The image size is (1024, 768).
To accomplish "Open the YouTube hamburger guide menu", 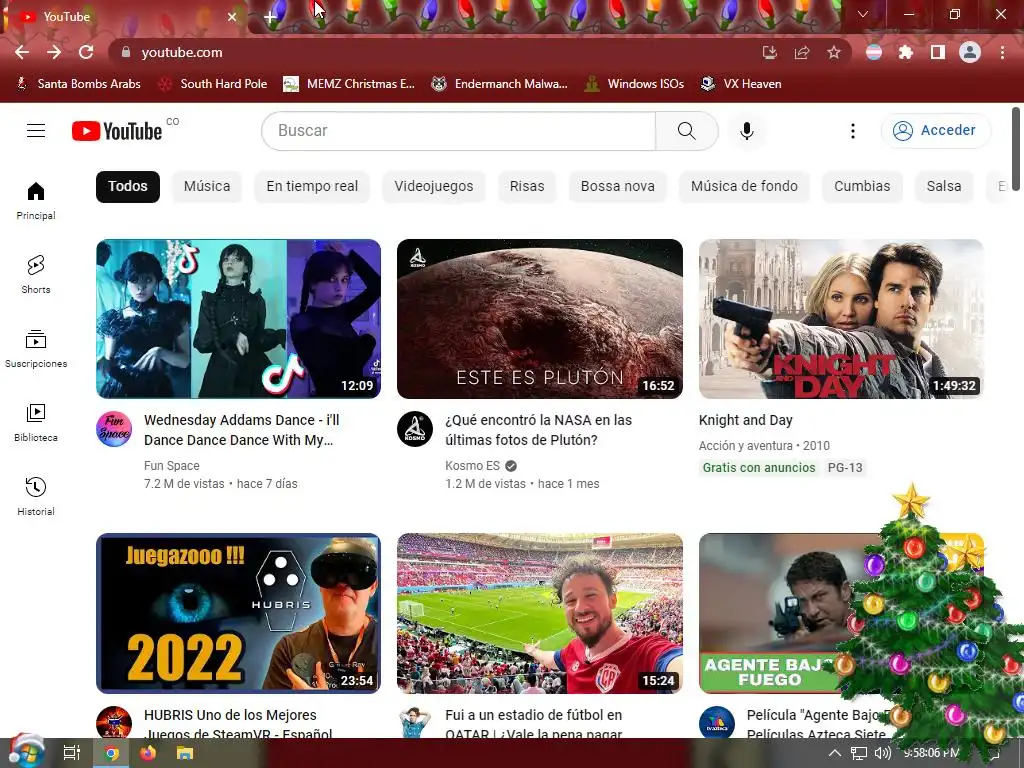I will tap(36, 131).
